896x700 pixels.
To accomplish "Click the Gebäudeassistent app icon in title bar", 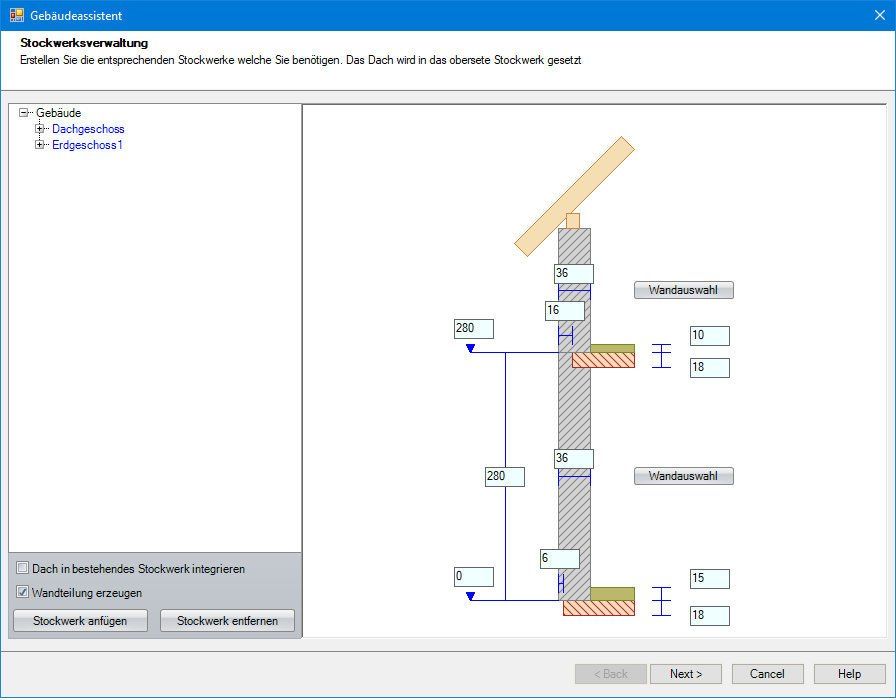I will click(16, 16).
